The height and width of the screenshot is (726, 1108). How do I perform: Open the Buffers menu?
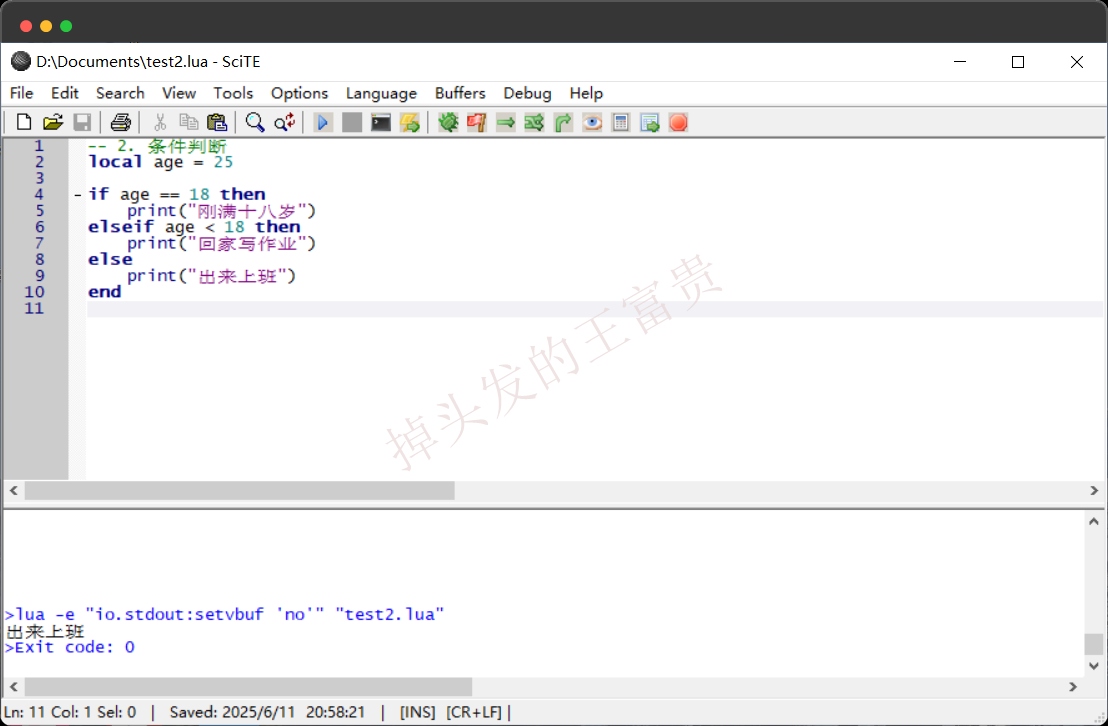point(460,93)
